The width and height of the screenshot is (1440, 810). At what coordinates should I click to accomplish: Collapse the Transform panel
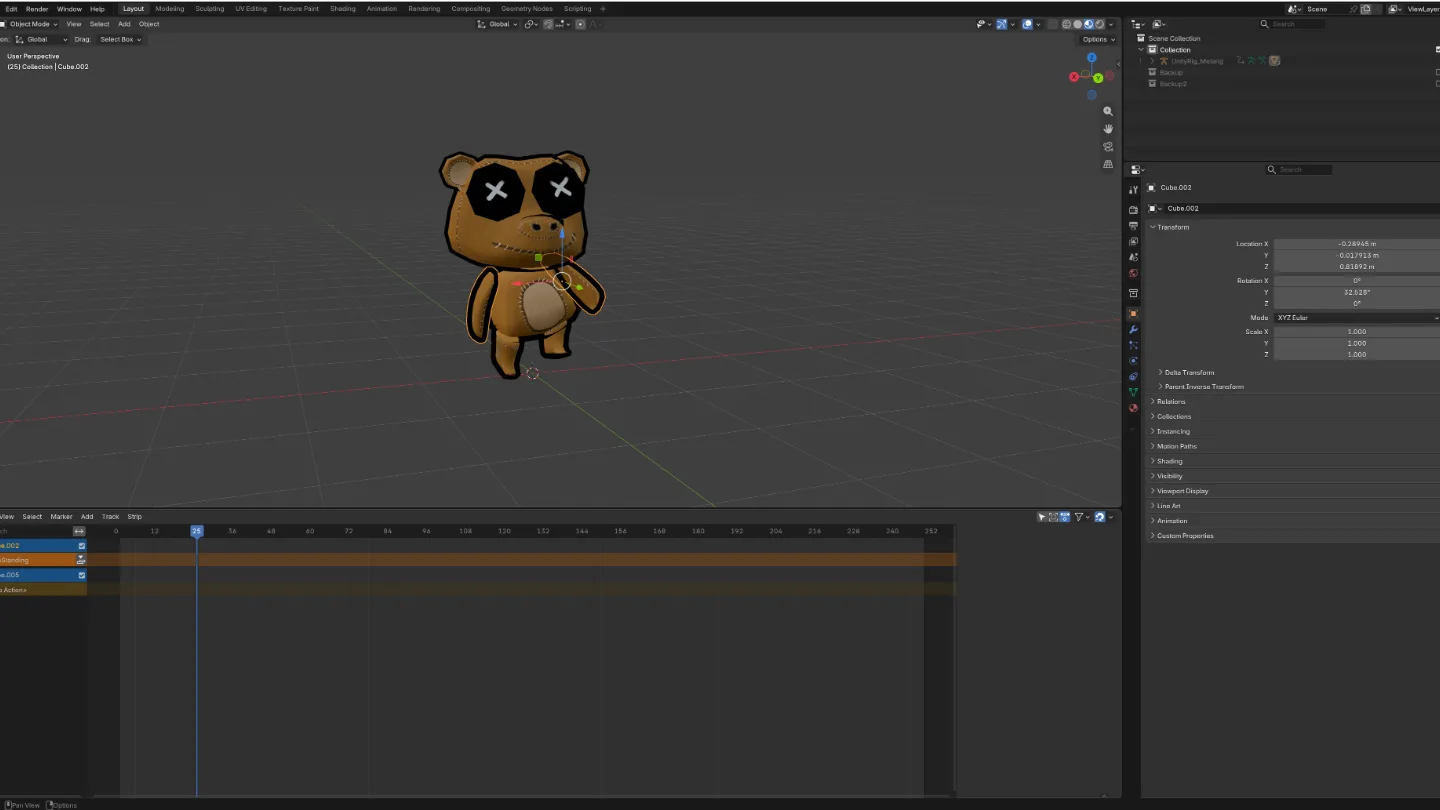click(1153, 227)
